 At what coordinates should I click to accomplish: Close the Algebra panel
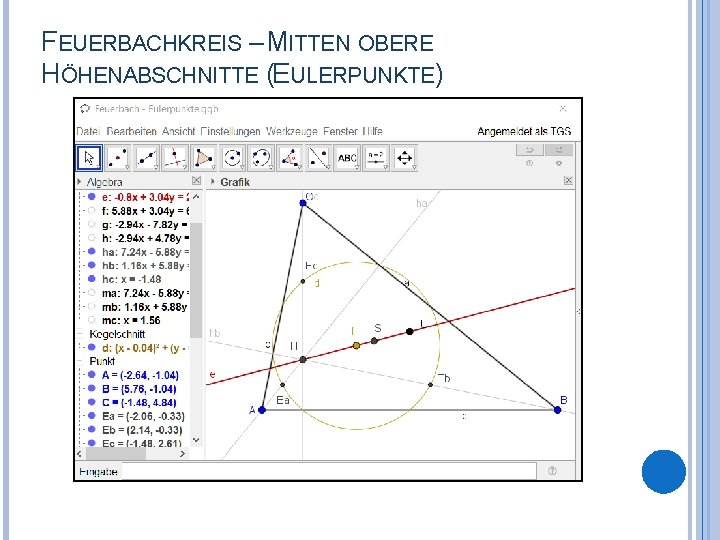(196, 181)
